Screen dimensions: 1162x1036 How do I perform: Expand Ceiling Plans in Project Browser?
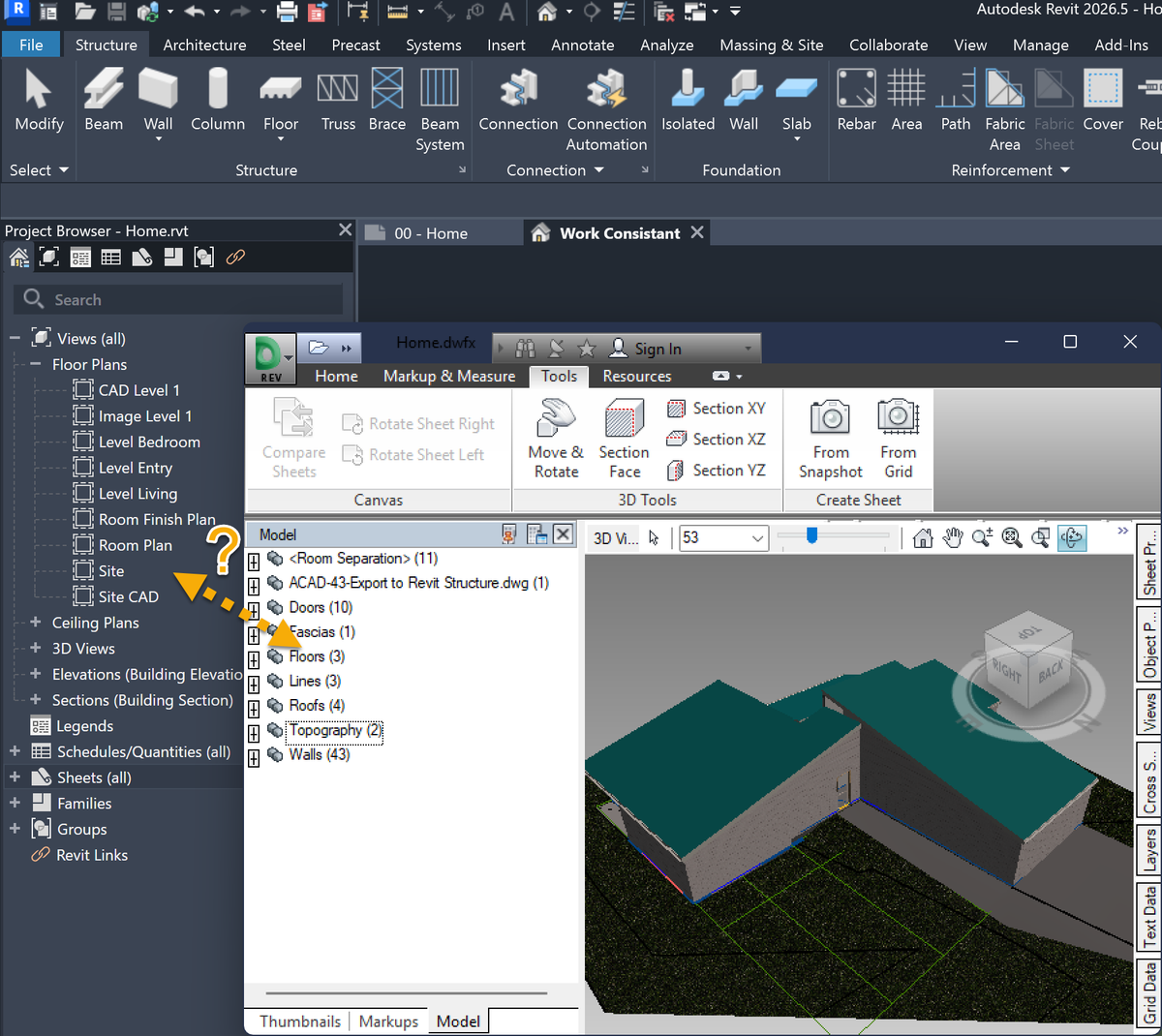(x=35, y=622)
